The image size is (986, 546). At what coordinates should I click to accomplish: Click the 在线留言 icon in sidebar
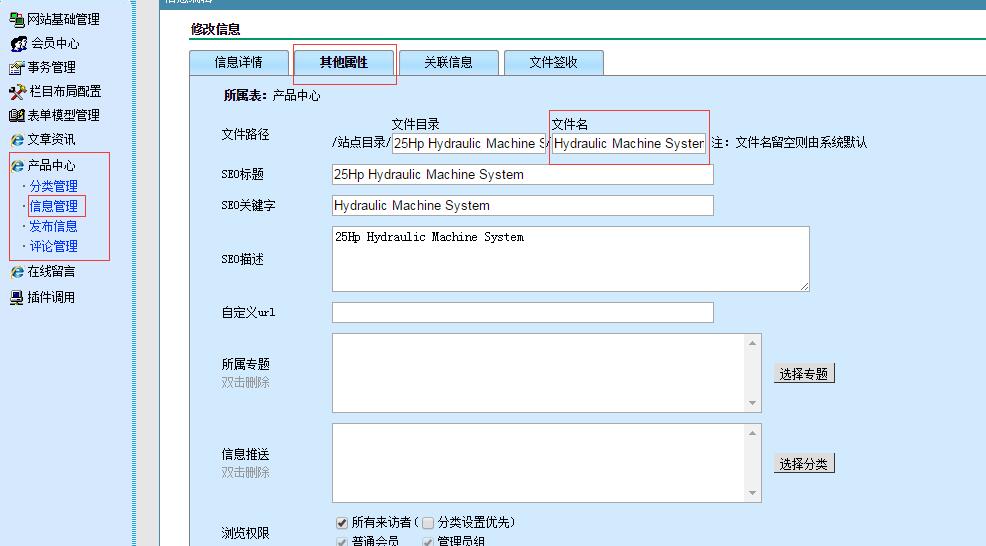click(x=17, y=271)
